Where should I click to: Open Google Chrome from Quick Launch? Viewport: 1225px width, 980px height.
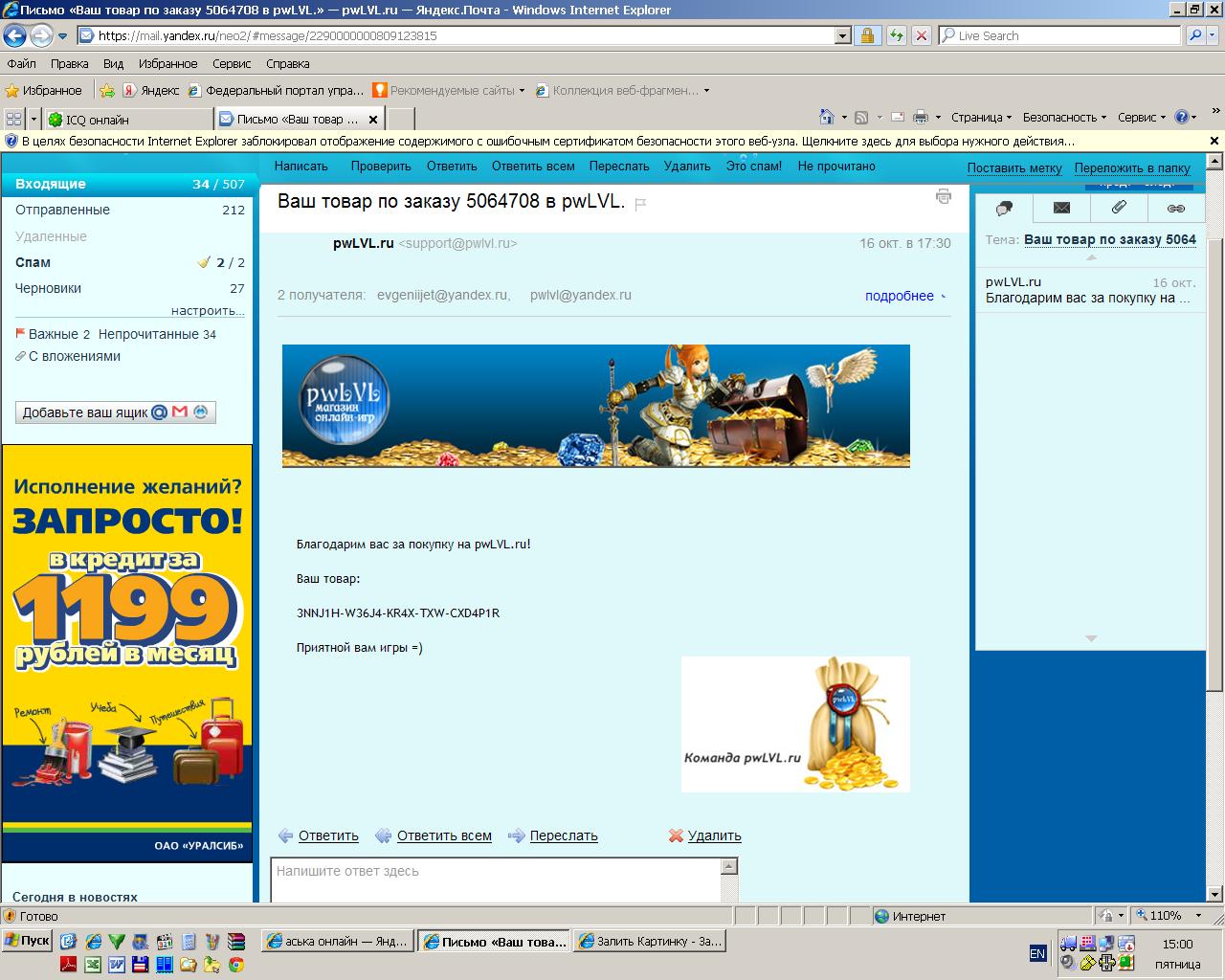[236, 964]
